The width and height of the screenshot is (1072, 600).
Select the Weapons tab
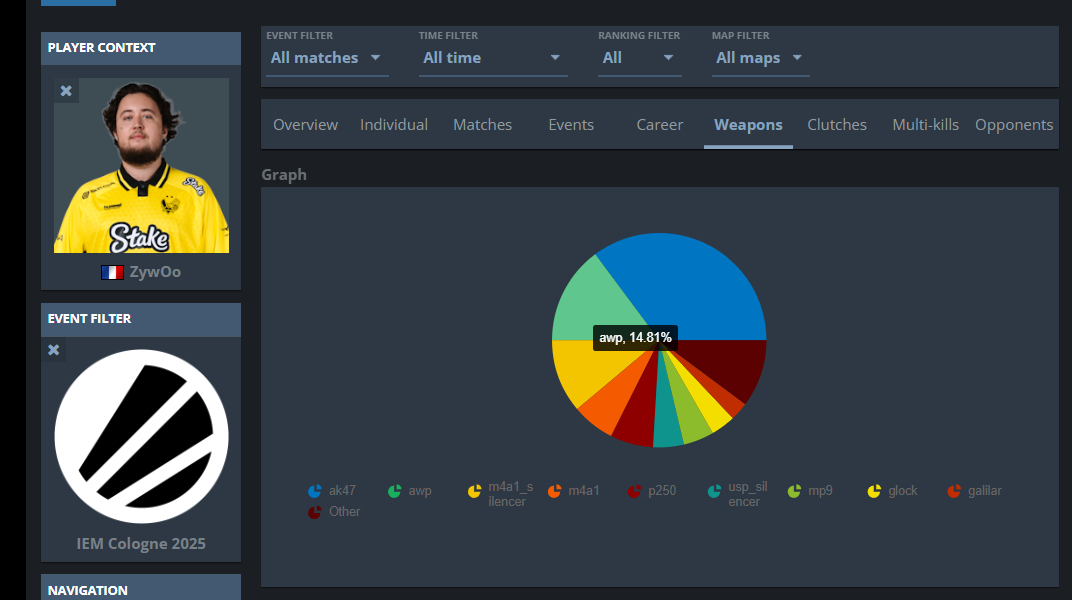pos(748,124)
